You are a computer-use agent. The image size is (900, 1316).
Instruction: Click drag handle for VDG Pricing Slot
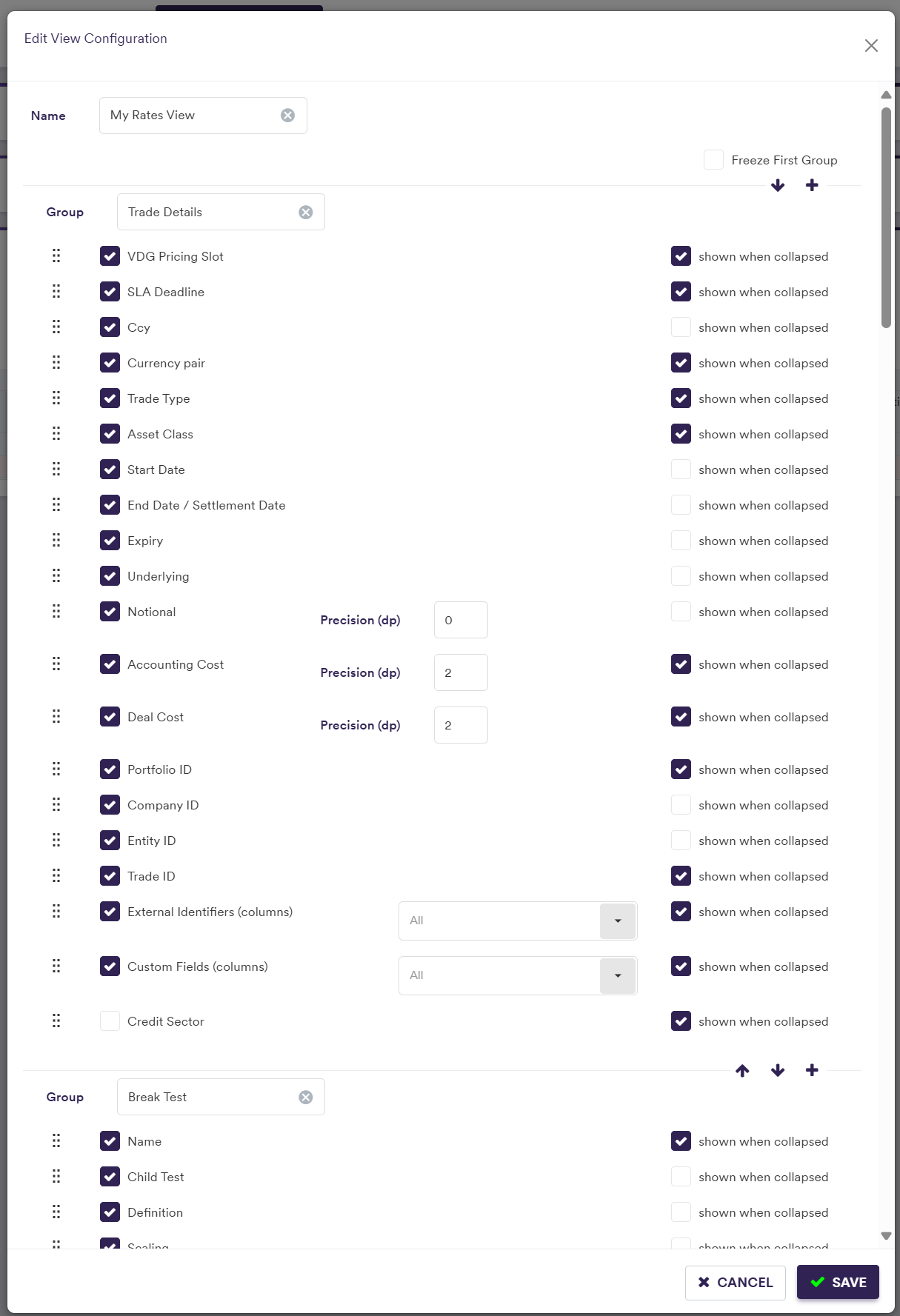coord(56,256)
